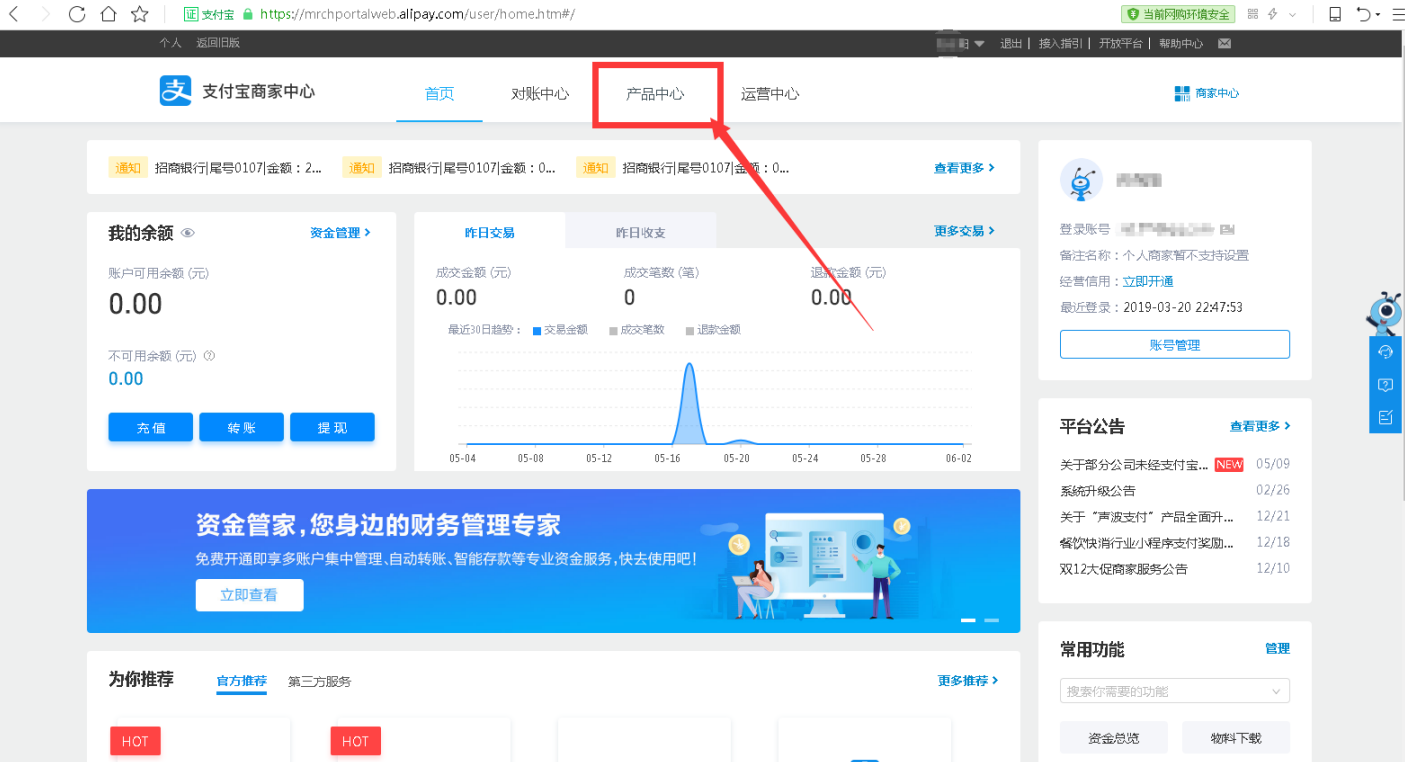Expand the account name dropdown arrow

[979, 43]
